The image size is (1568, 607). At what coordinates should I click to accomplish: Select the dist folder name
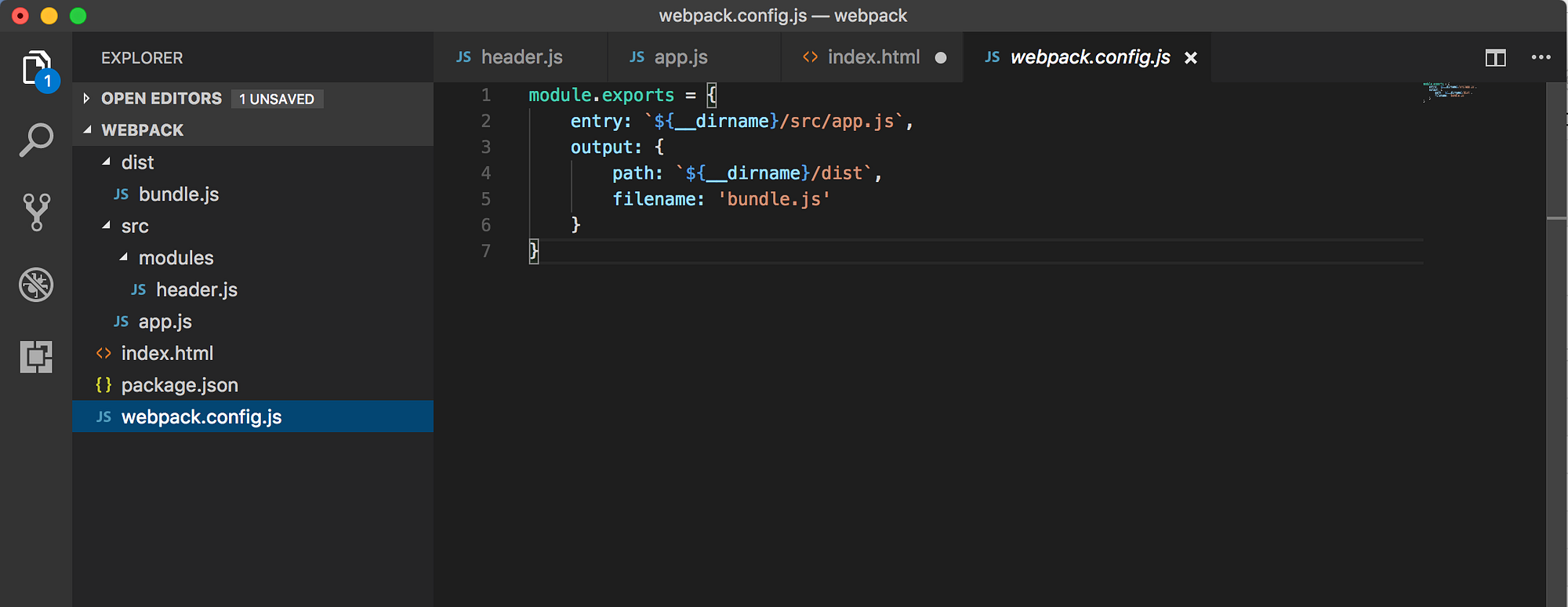click(138, 162)
